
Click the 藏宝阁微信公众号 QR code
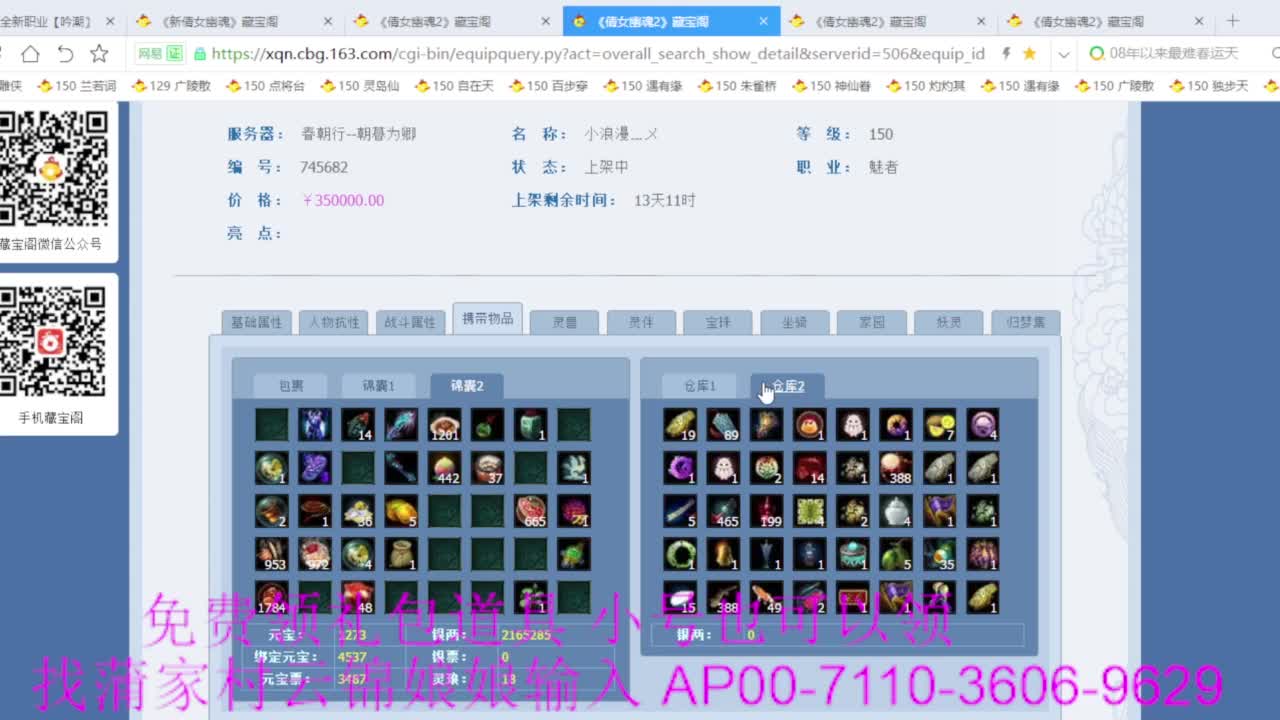54,168
